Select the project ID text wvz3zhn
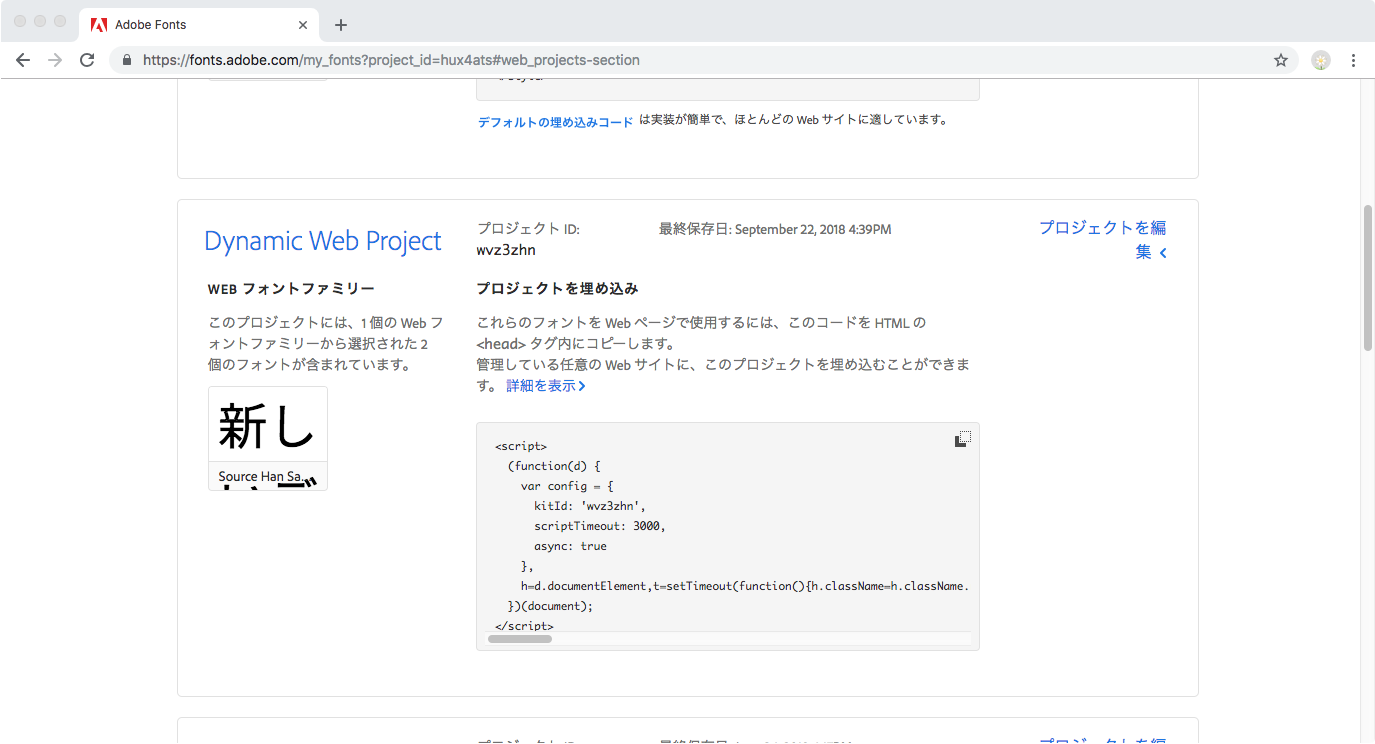1375x744 pixels. point(506,250)
